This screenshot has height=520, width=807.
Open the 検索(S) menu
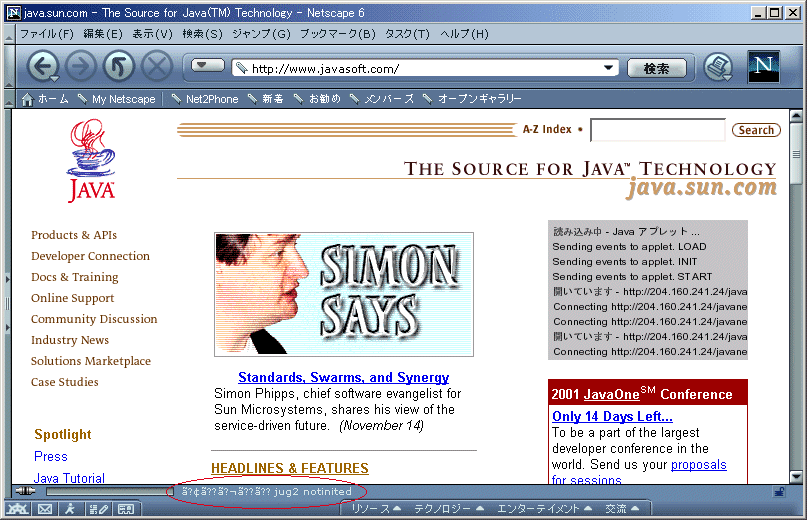tap(202, 34)
